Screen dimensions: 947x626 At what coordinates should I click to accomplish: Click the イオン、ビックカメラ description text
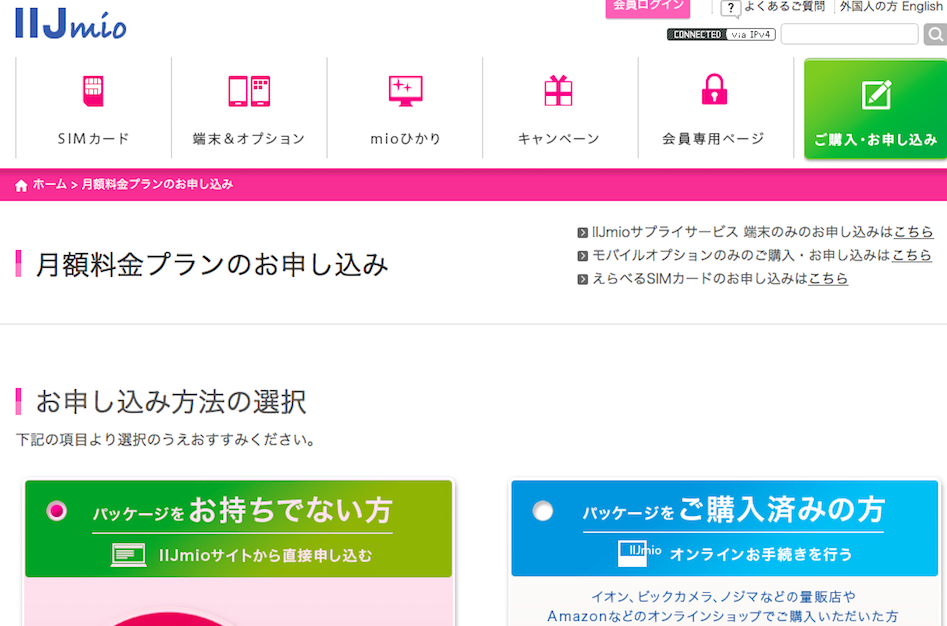pos(723,606)
